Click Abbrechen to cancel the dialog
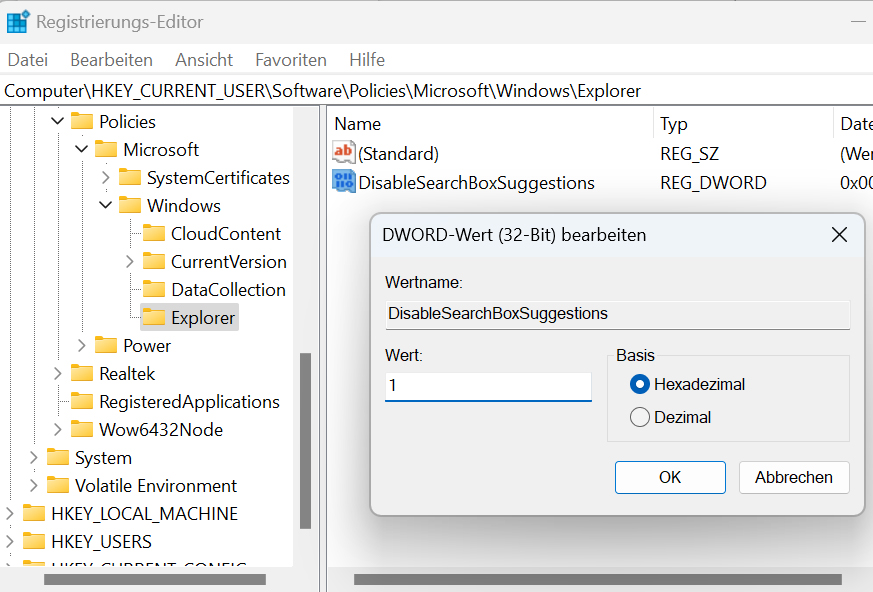873x592 pixels. click(794, 477)
